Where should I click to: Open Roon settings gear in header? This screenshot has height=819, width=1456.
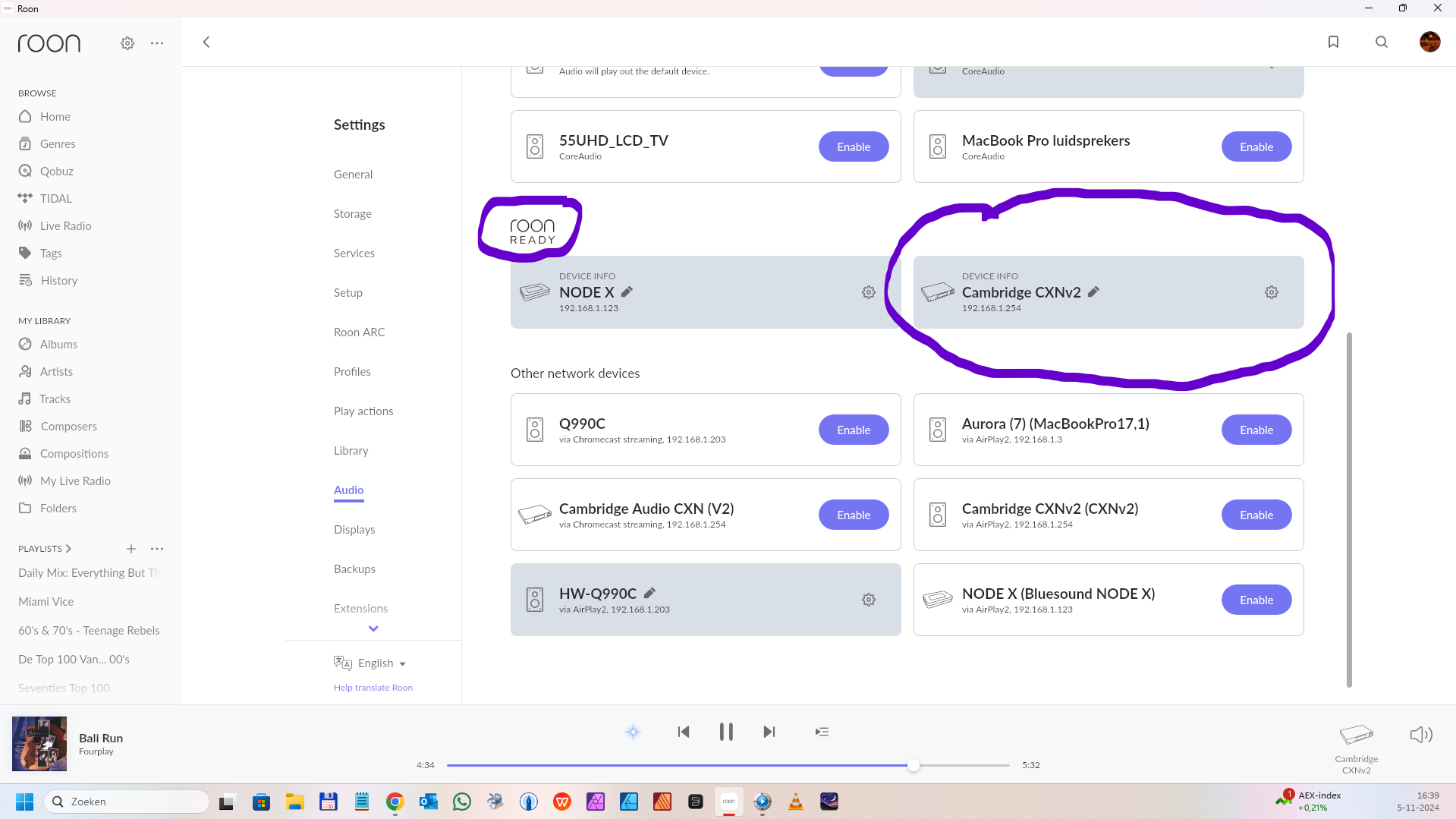pos(127,43)
